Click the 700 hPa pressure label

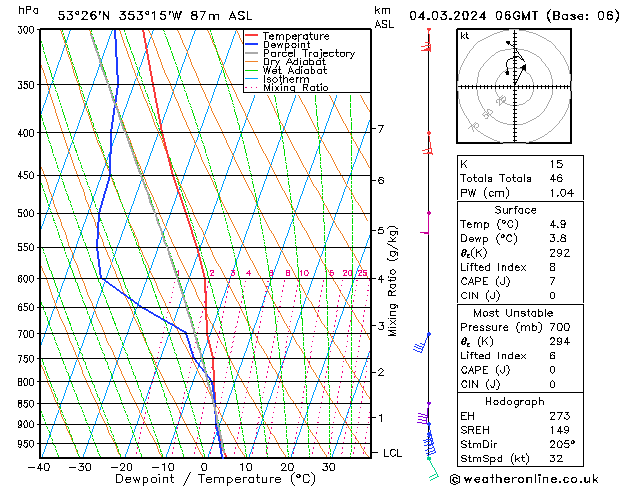click(28, 334)
